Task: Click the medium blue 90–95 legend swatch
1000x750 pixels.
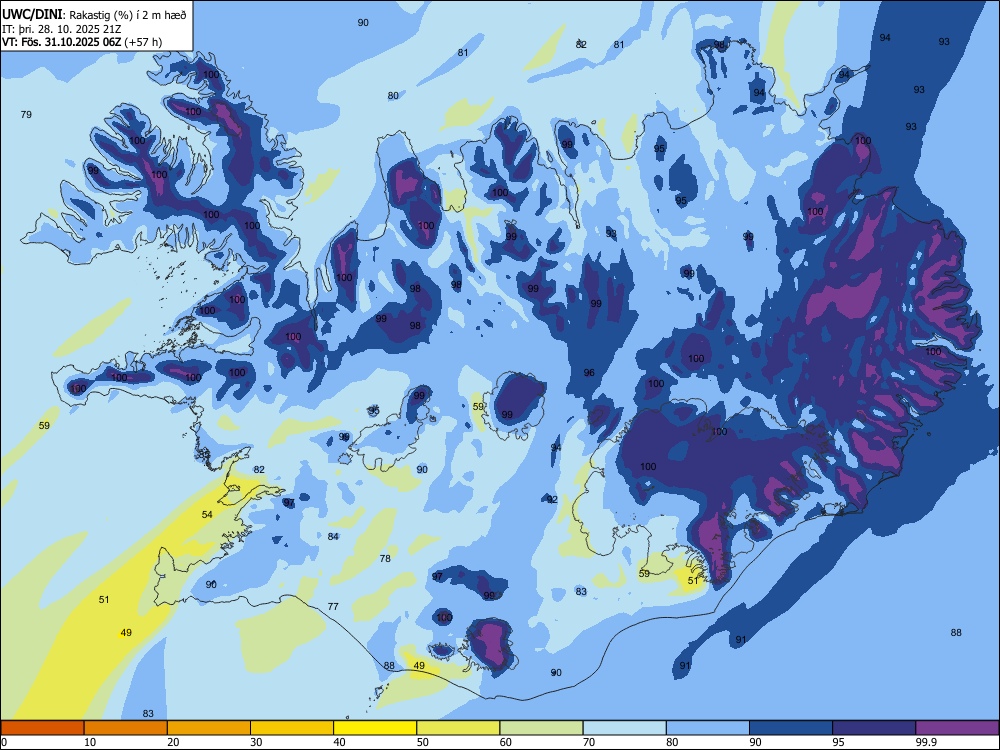Action: point(791,728)
